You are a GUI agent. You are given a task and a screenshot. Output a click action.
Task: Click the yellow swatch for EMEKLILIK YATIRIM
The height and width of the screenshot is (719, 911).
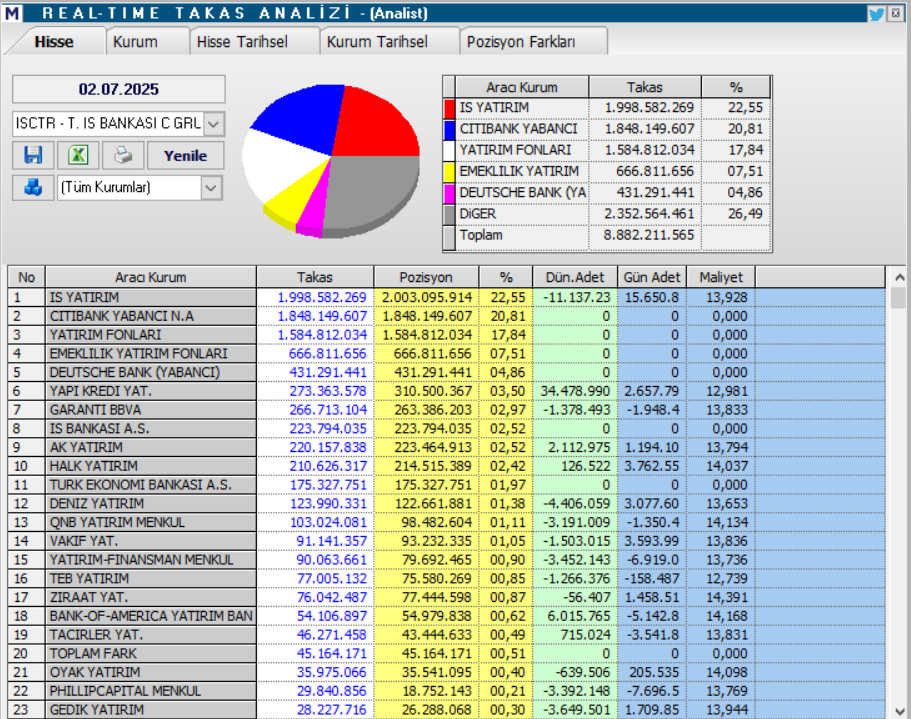click(x=449, y=172)
